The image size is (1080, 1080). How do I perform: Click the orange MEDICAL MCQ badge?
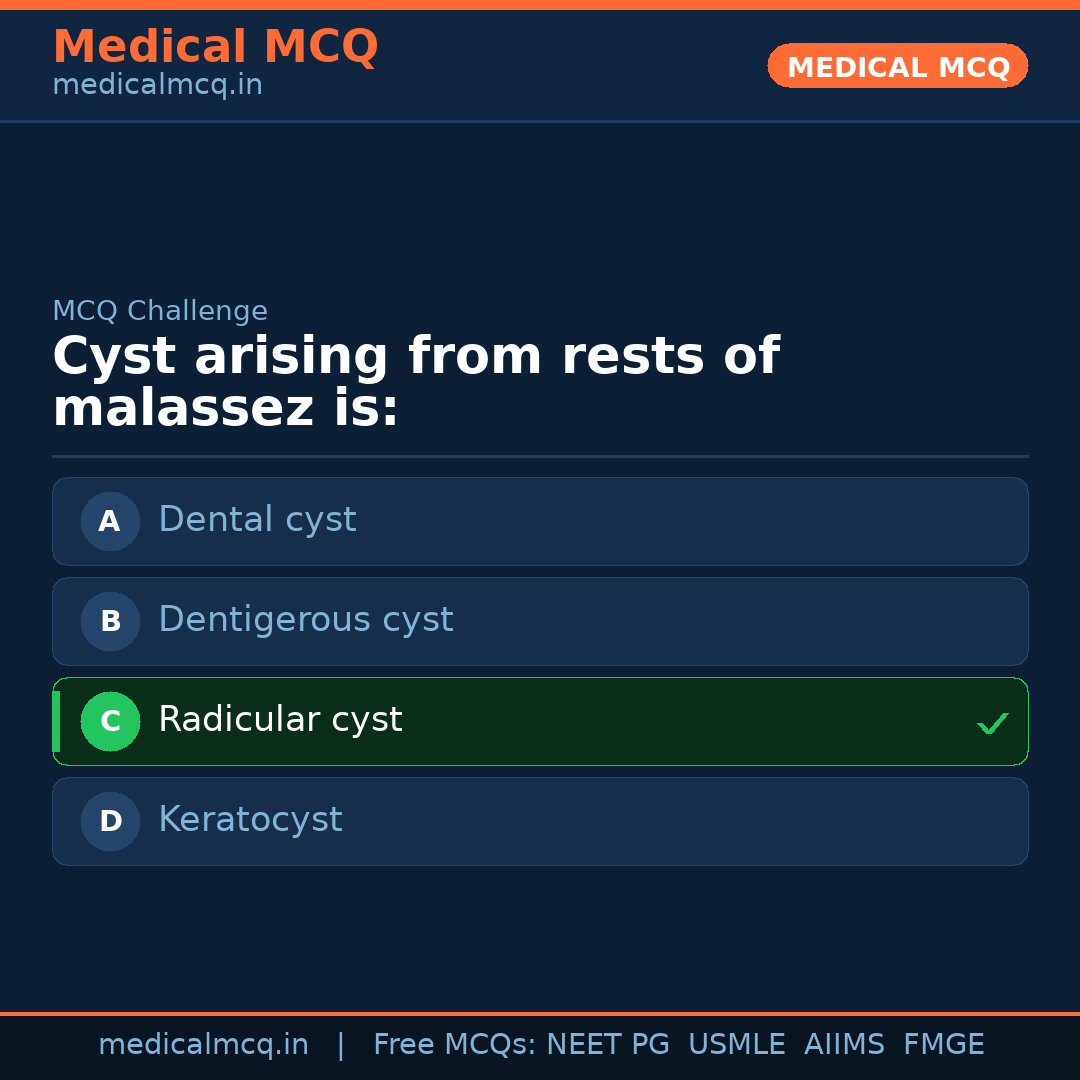click(x=897, y=66)
